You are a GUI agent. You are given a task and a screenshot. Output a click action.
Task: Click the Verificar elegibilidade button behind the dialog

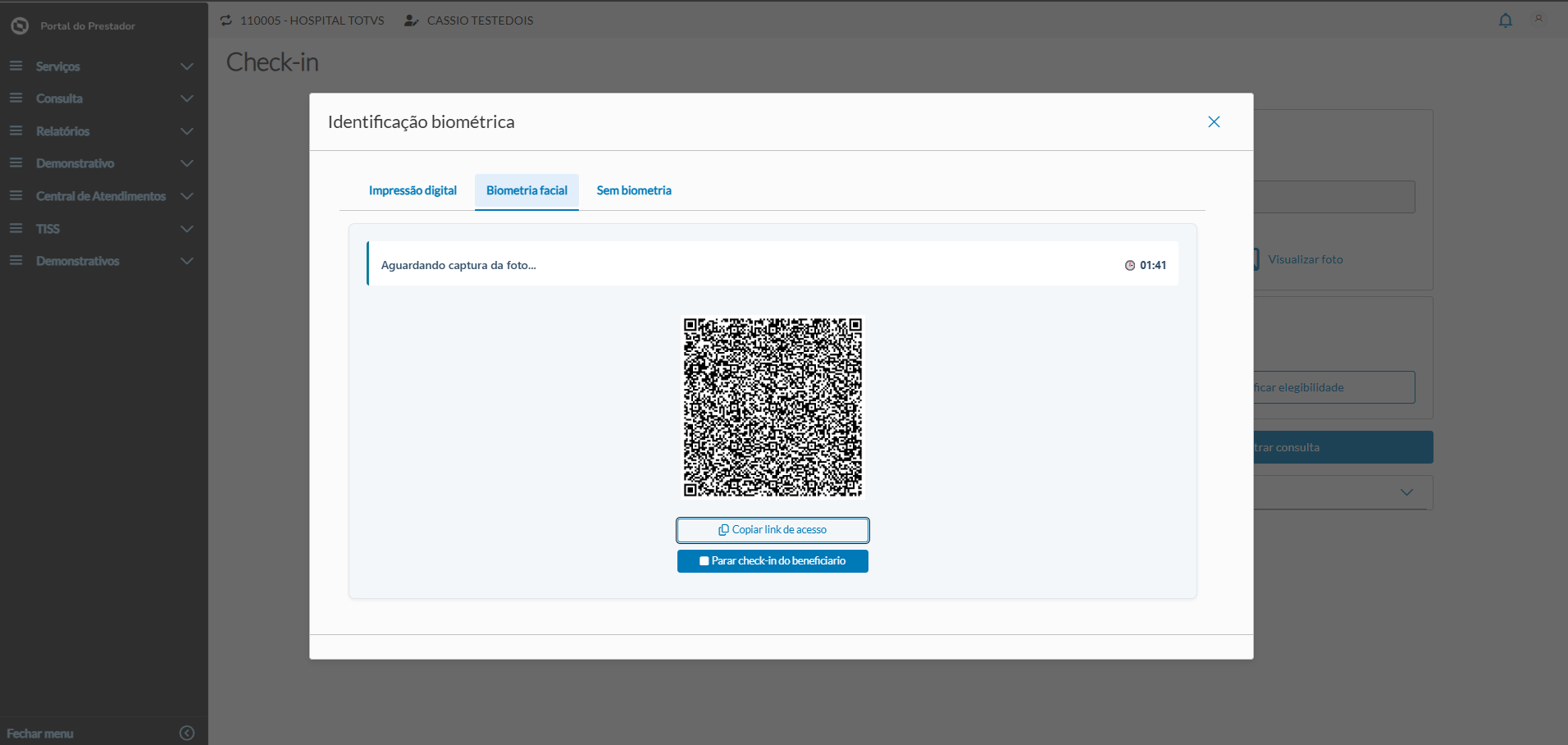(1334, 387)
